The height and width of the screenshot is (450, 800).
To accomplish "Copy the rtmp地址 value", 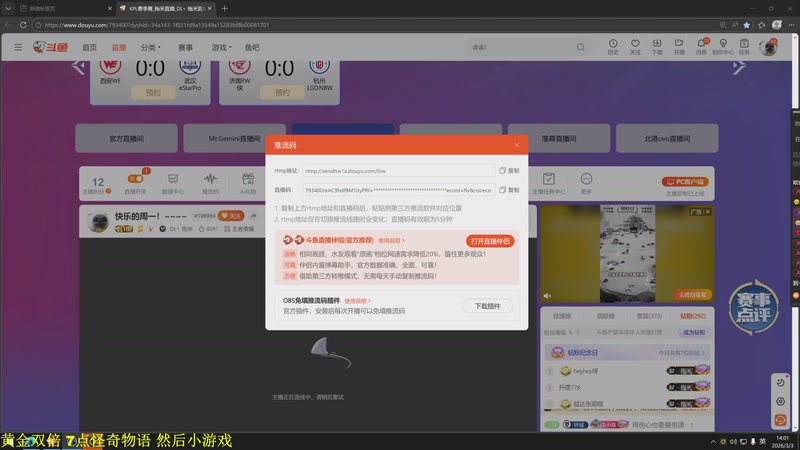I will click(x=509, y=170).
